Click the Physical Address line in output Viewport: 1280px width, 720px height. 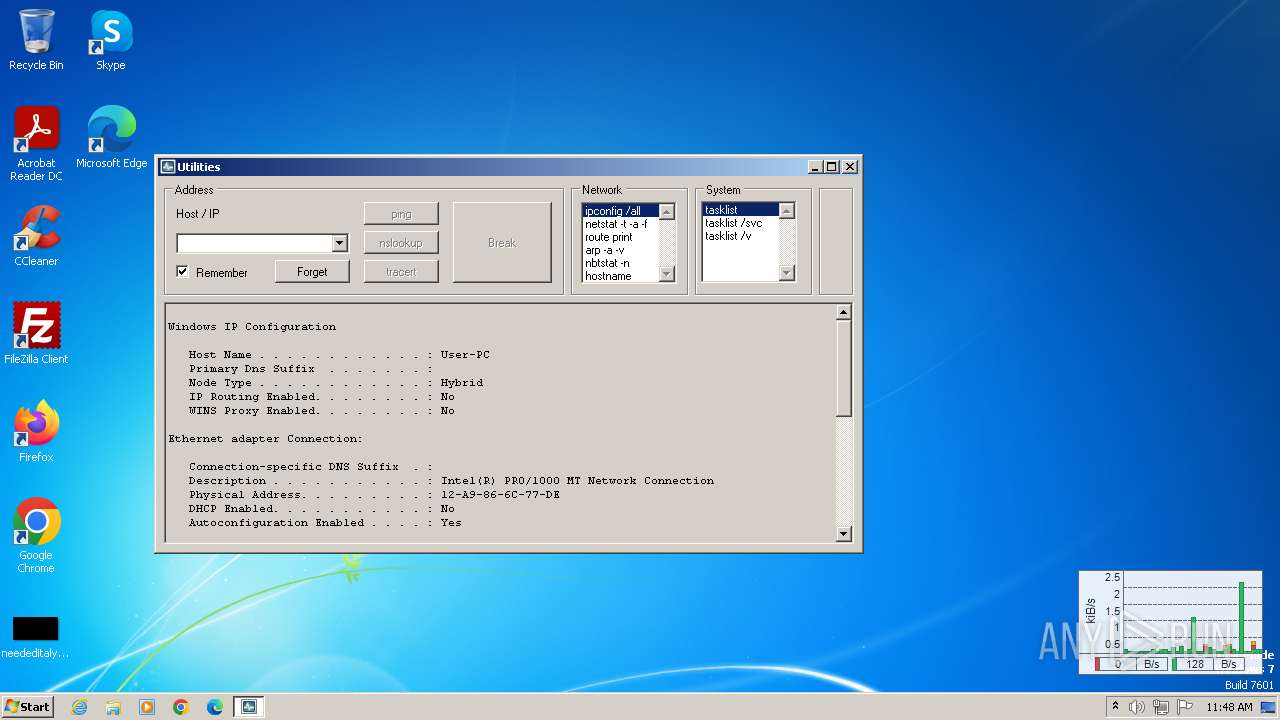point(374,495)
